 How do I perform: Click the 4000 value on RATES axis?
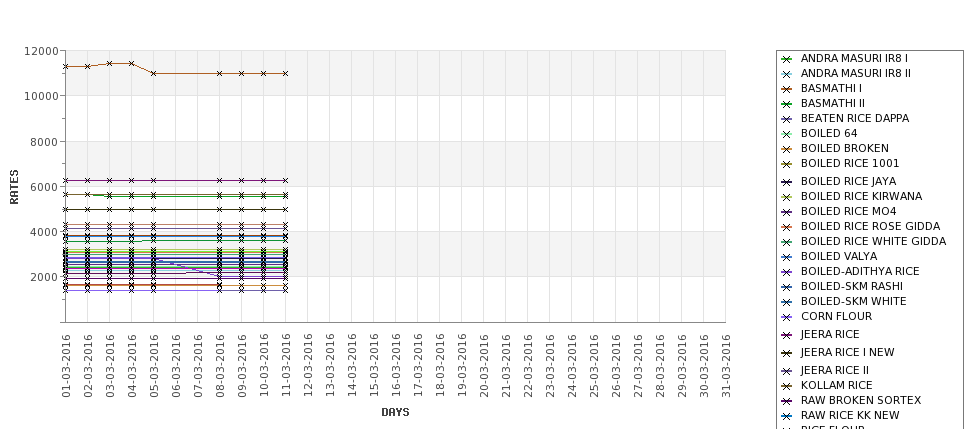(44, 232)
